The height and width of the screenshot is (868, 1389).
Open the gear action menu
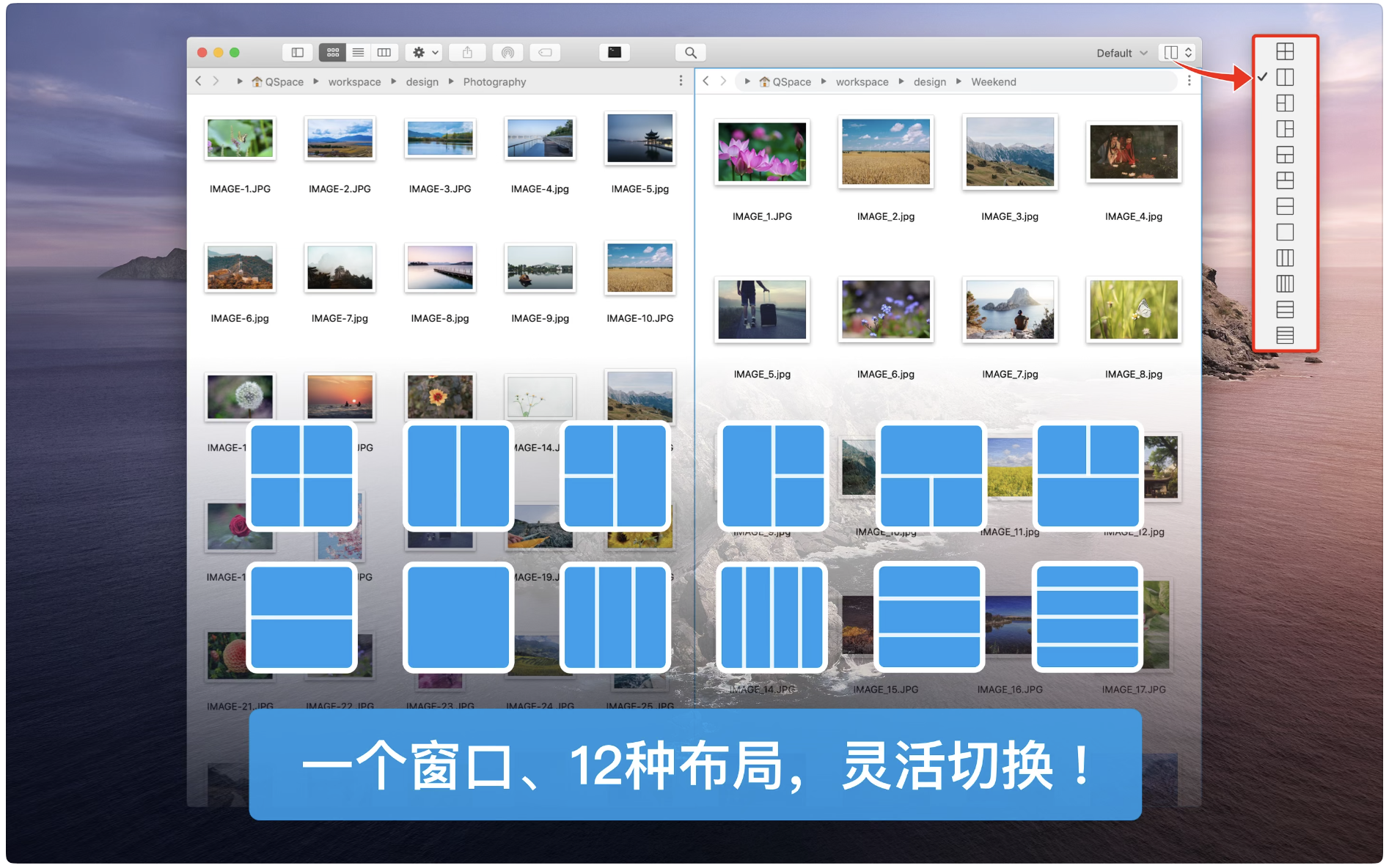(x=425, y=53)
